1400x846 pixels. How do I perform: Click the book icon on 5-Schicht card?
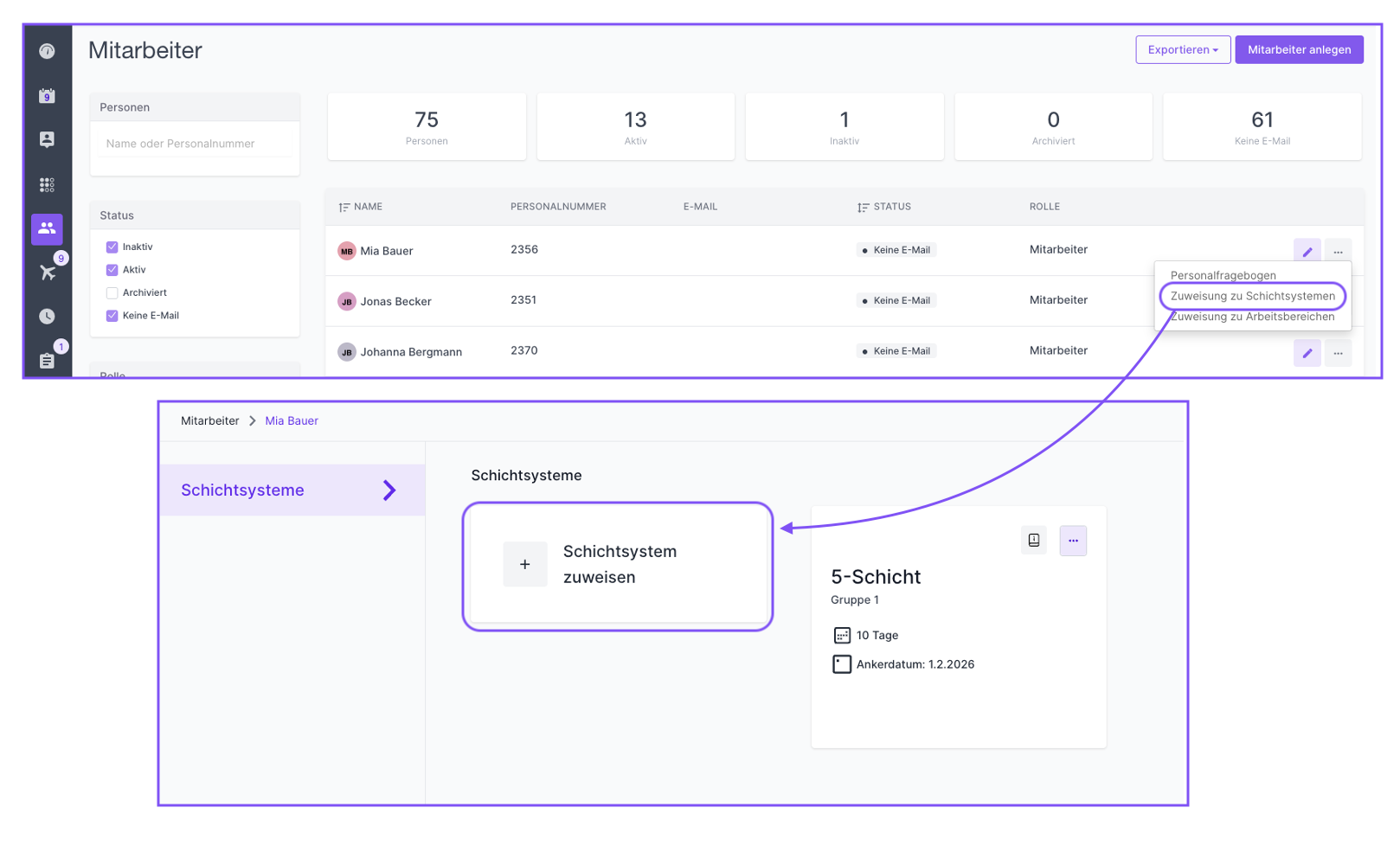(x=1034, y=541)
